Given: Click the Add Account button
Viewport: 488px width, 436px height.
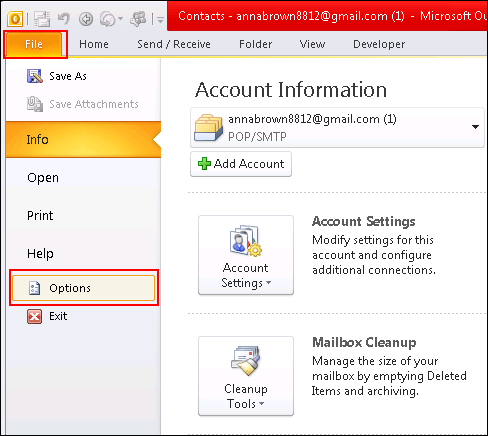Looking at the screenshot, I should (241, 164).
